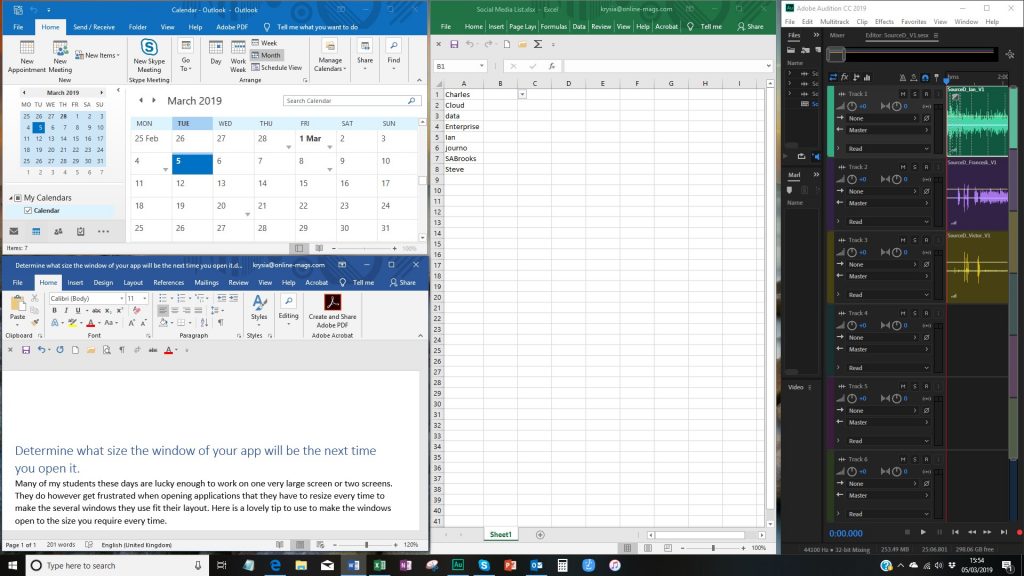Click the fx (show effects) icon in Audition
The height and width of the screenshot is (576, 1024).
[x=845, y=77]
